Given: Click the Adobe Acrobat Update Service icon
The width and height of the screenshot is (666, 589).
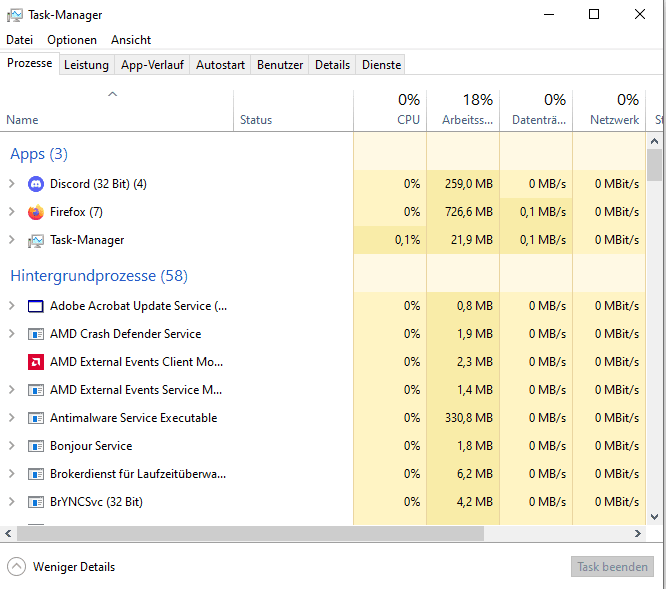Looking at the screenshot, I should 36,306.
